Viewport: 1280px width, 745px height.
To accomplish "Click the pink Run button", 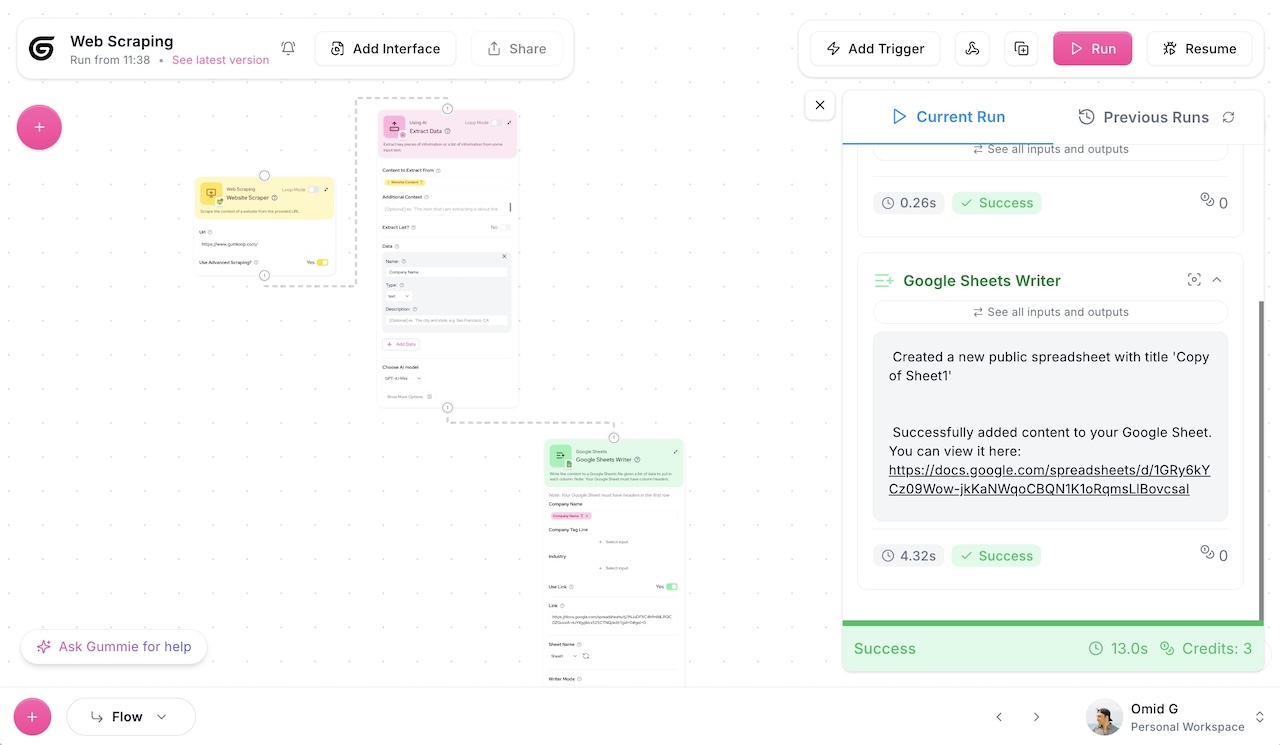I will pos(1092,48).
